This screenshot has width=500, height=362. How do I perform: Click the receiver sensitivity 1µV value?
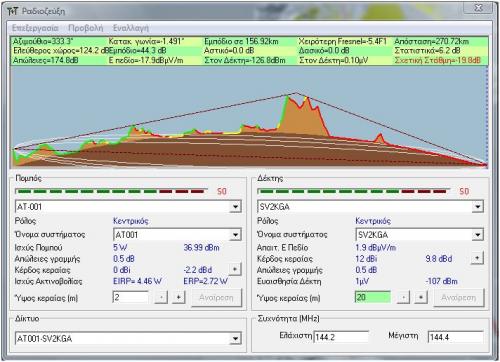point(362,281)
